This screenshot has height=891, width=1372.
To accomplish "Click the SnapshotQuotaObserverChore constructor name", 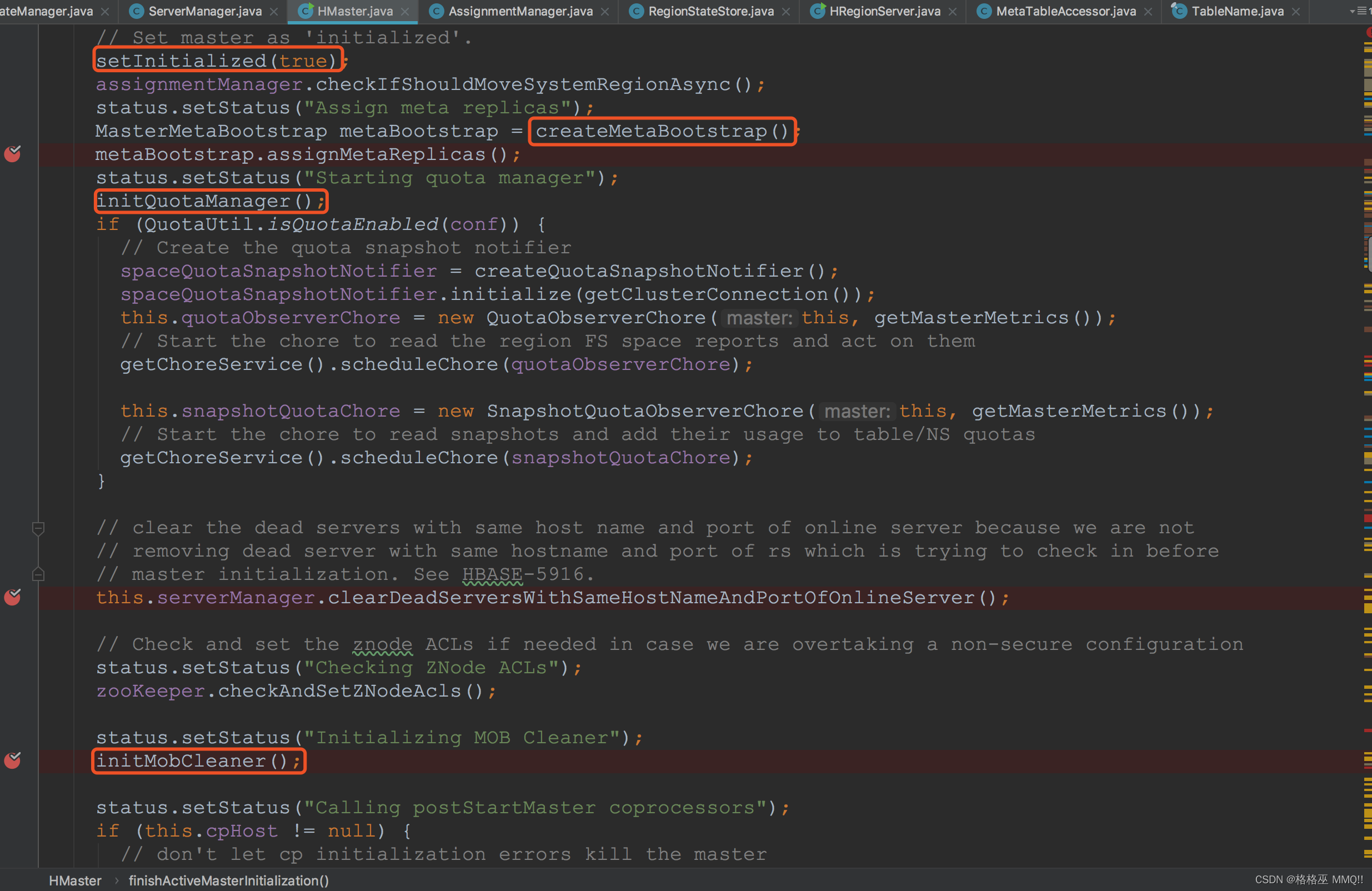I will click(645, 411).
